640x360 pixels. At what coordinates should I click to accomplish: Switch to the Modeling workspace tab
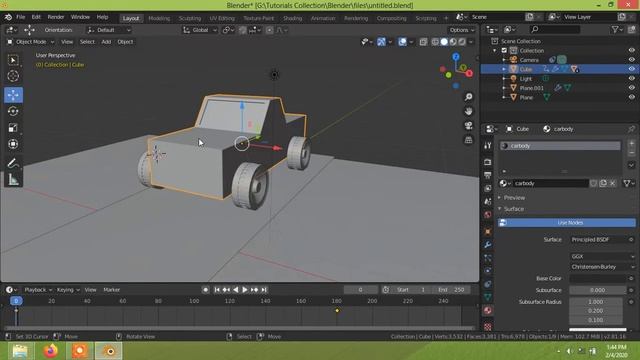[159, 18]
